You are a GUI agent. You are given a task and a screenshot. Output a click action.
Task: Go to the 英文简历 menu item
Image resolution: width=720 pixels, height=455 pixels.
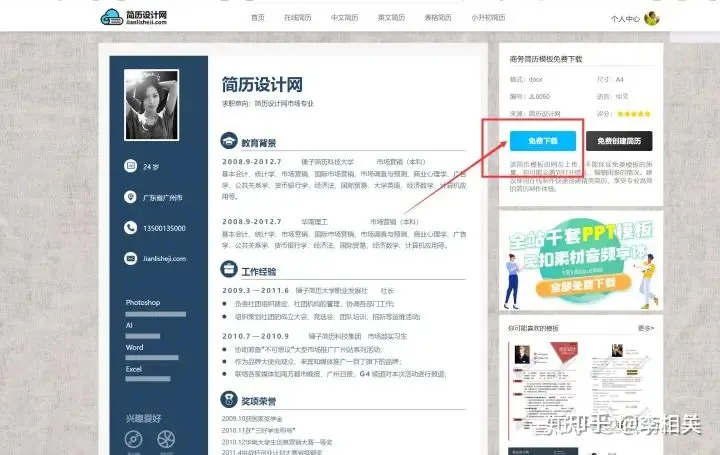point(391,17)
